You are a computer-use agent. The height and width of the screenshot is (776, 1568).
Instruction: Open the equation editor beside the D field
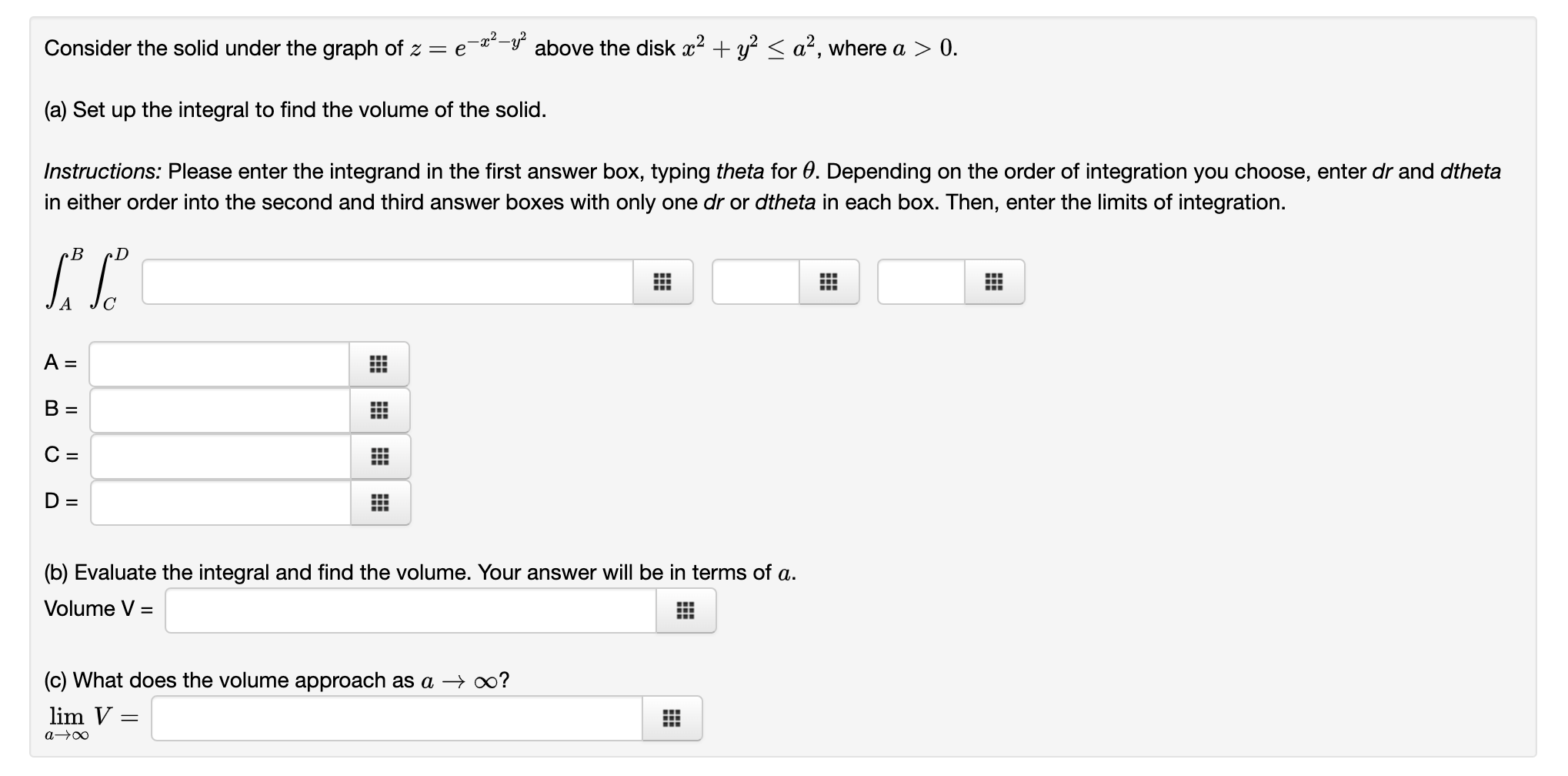[379, 502]
